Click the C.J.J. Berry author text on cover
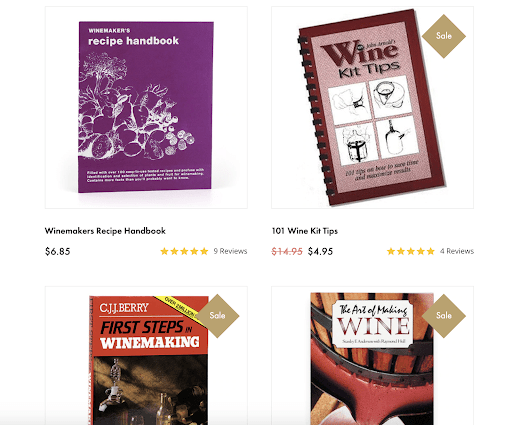 (124, 308)
